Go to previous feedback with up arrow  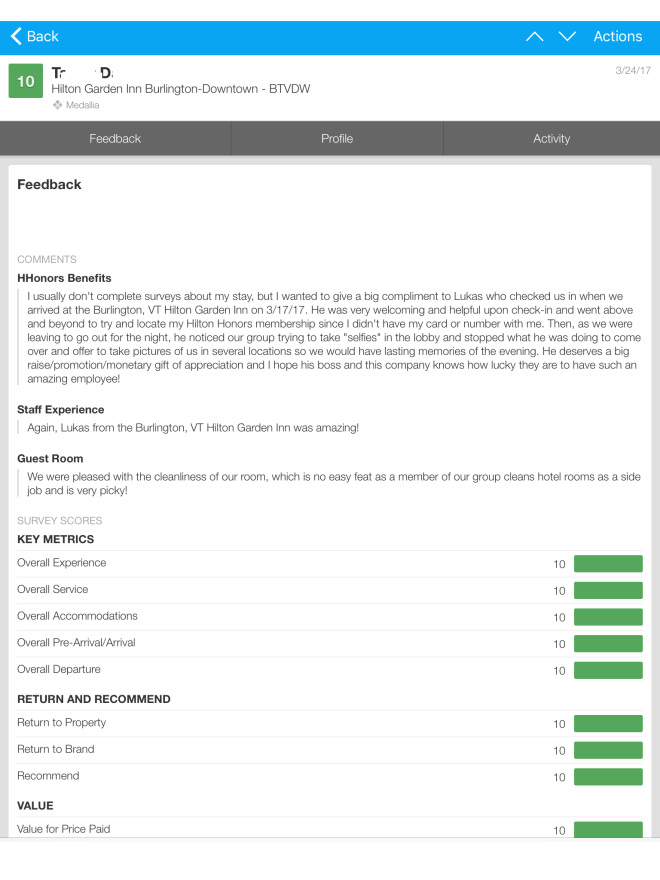coord(535,36)
